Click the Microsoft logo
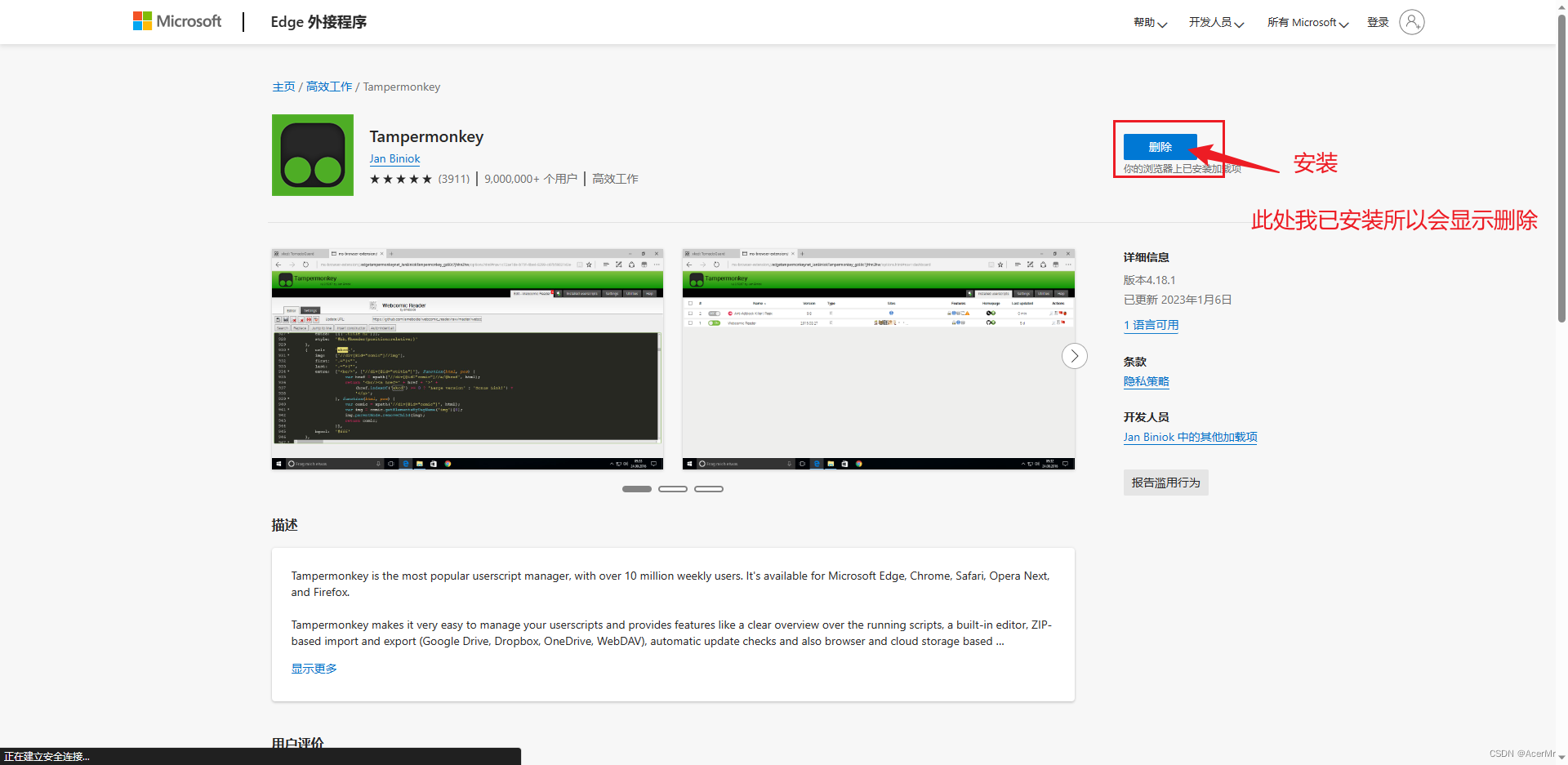Viewport: 1568px width, 765px height. 177,21
